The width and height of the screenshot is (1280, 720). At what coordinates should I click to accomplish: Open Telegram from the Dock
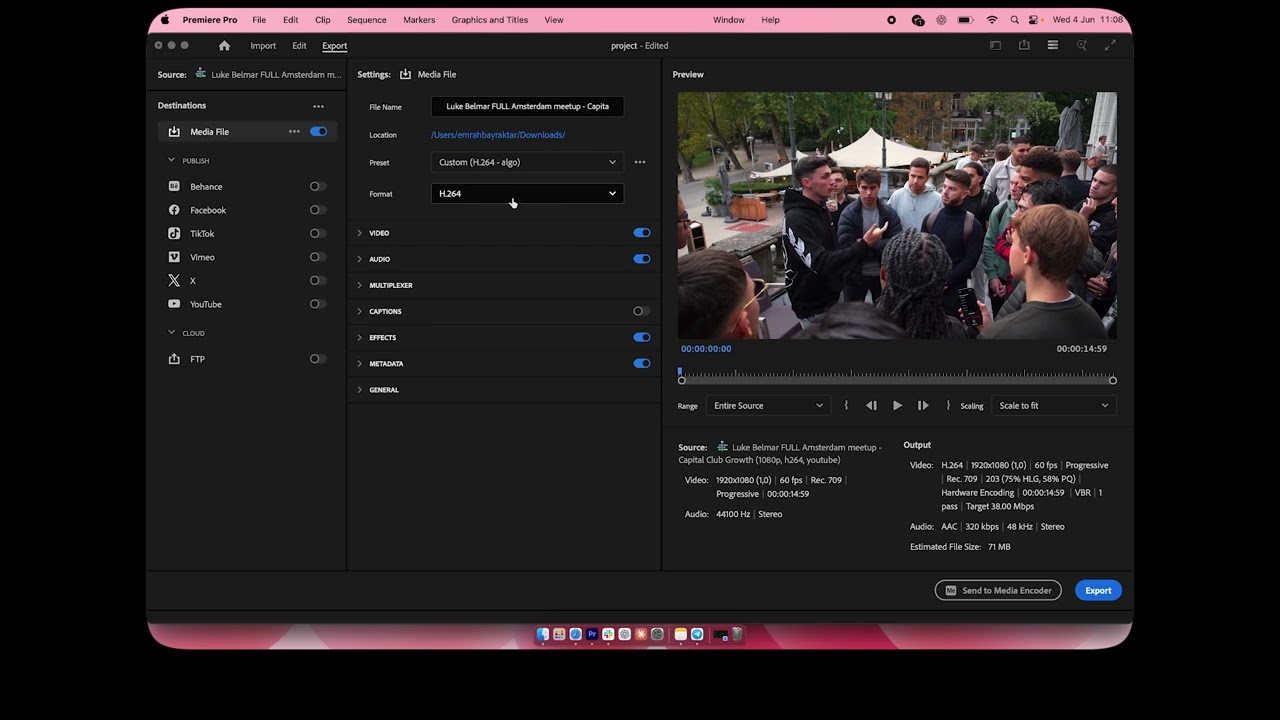697,634
